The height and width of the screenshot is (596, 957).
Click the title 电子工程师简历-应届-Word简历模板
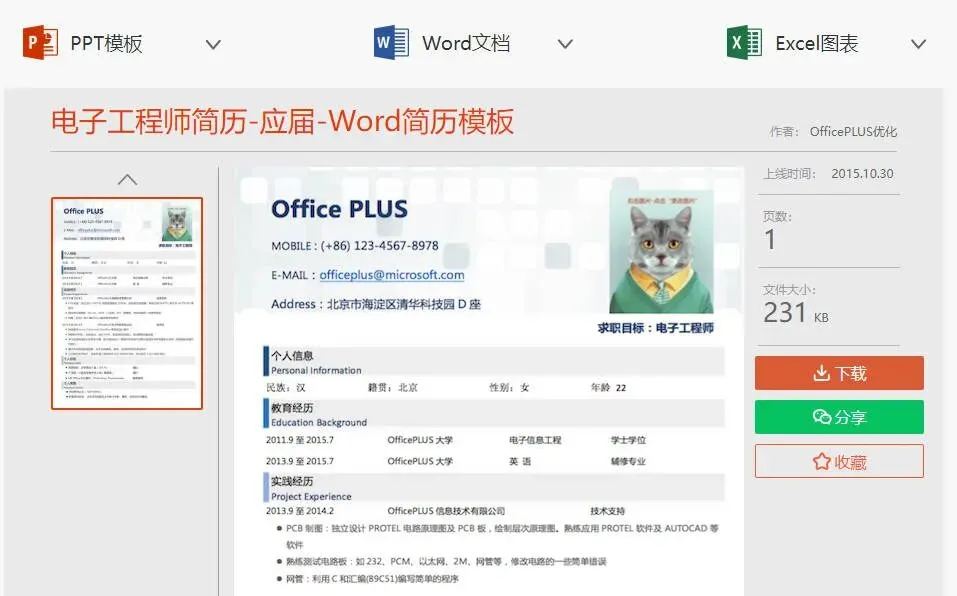coord(283,121)
